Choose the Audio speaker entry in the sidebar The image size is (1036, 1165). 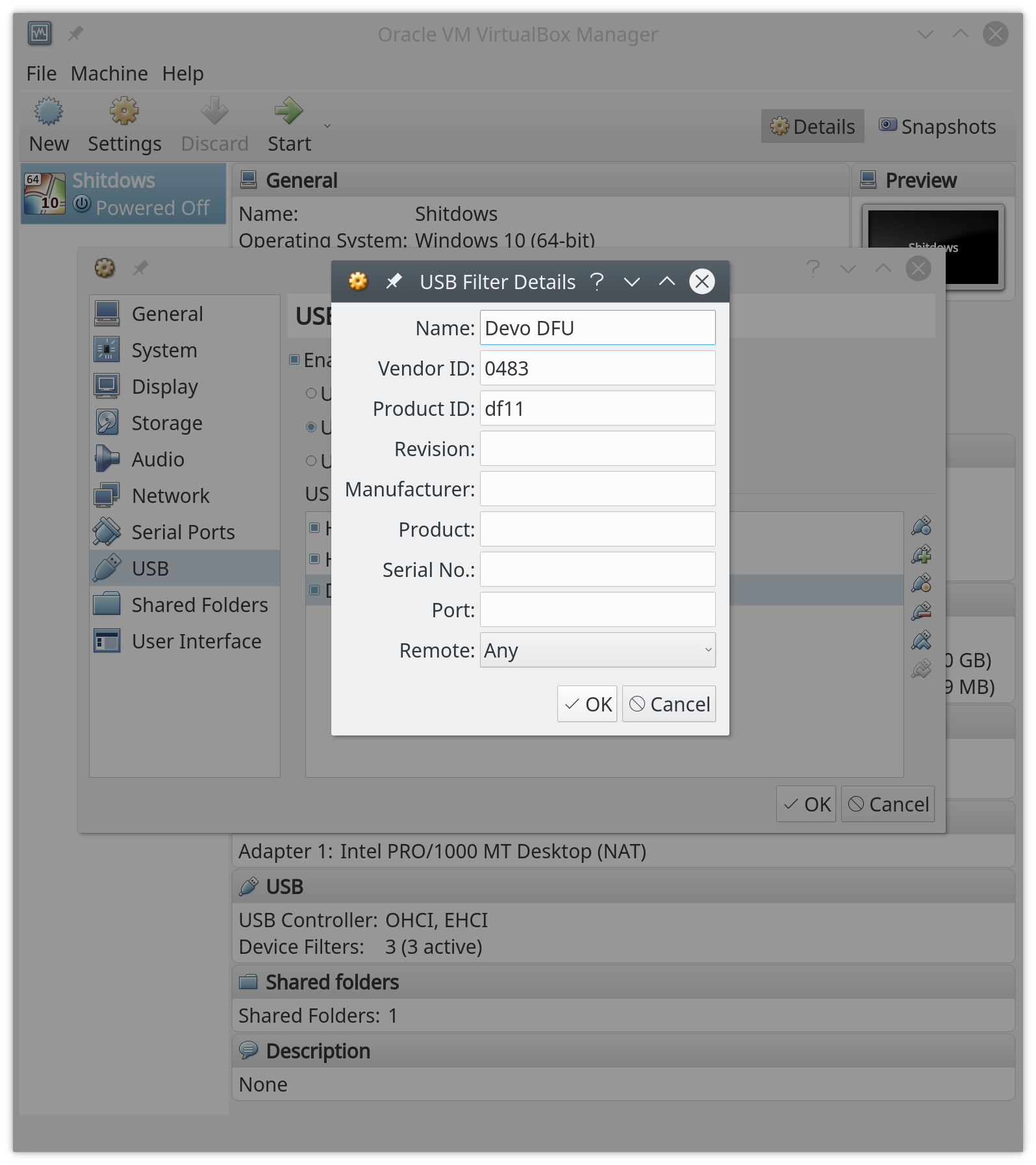point(184,459)
